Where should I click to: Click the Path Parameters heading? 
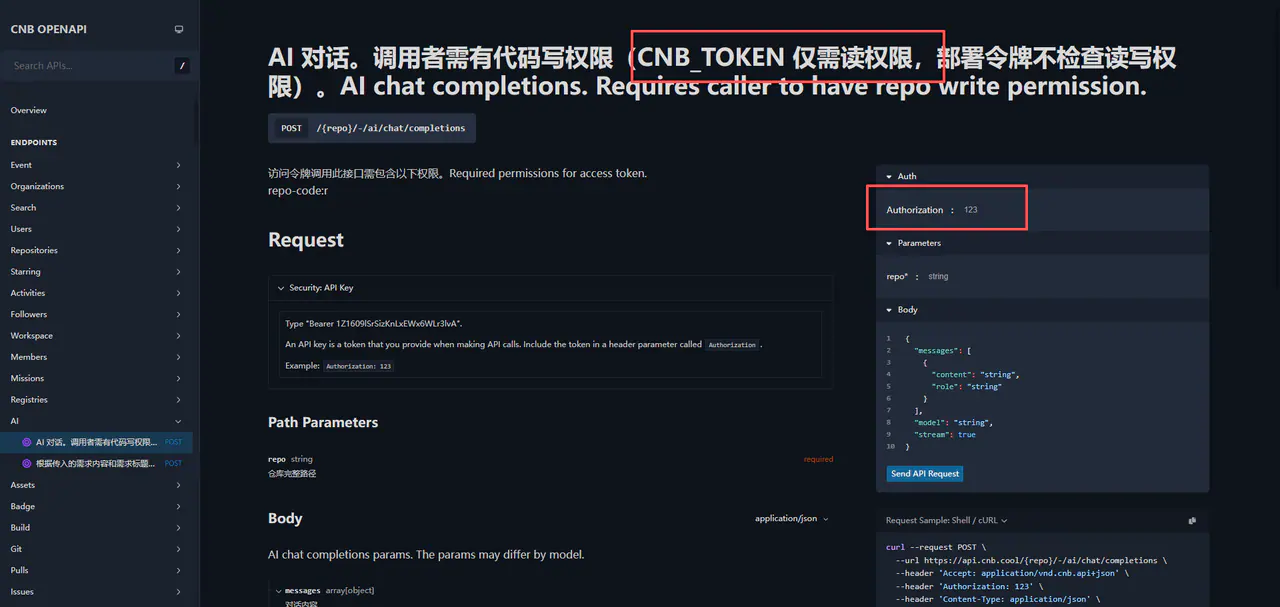click(323, 423)
